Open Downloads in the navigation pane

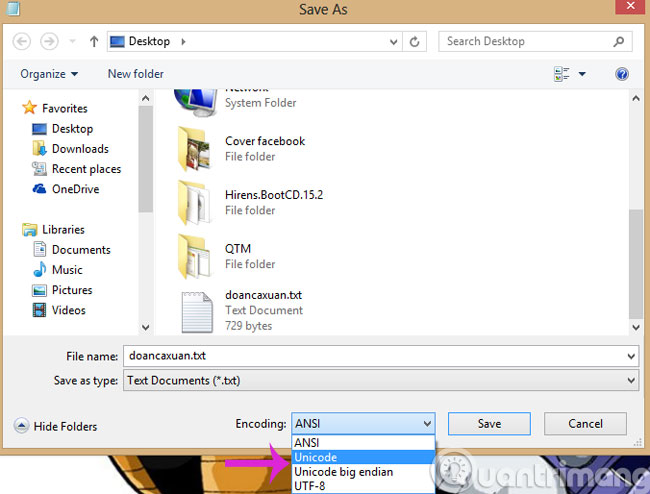click(x=80, y=149)
